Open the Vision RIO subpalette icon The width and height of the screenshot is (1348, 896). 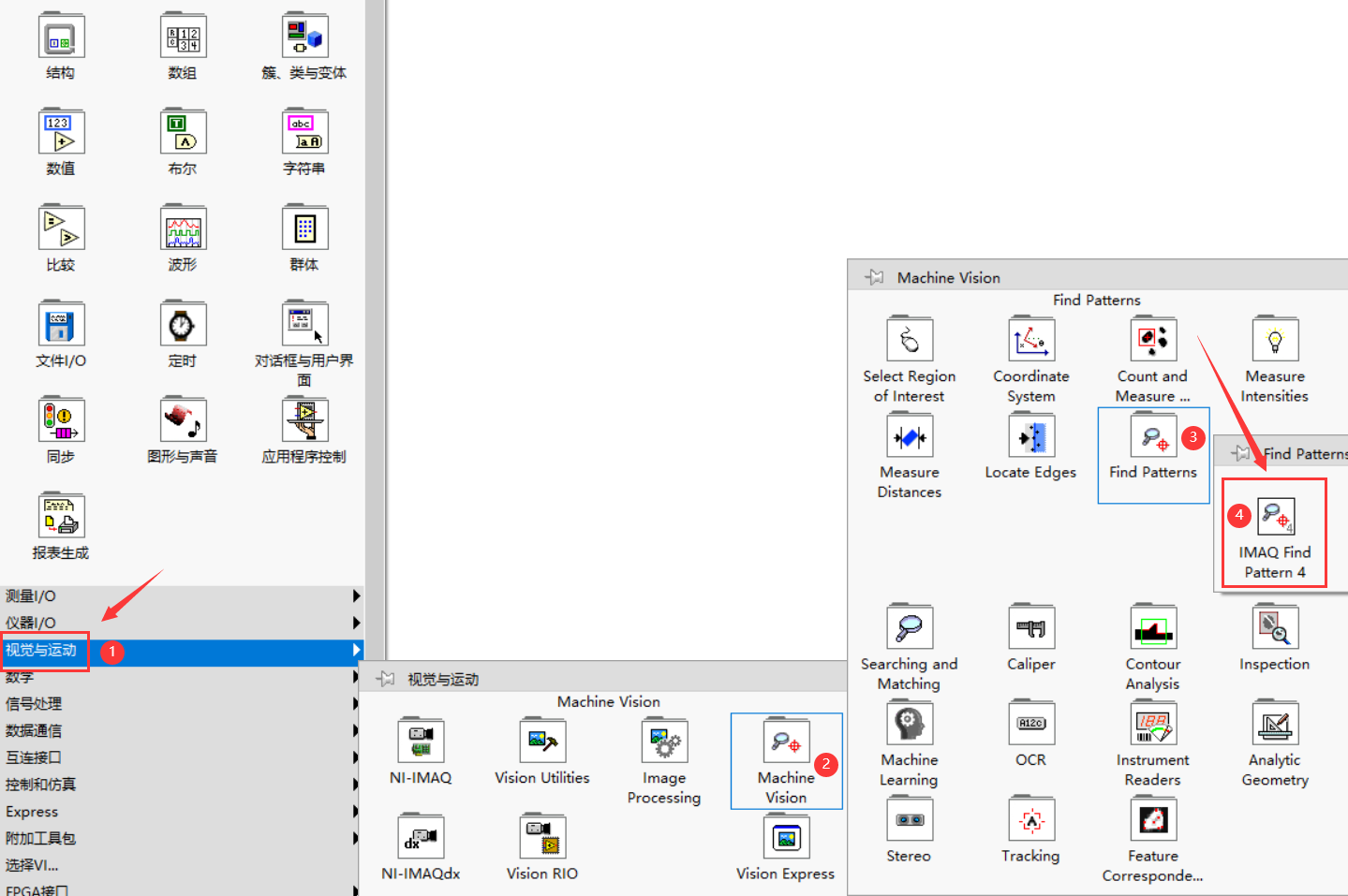pos(542,837)
